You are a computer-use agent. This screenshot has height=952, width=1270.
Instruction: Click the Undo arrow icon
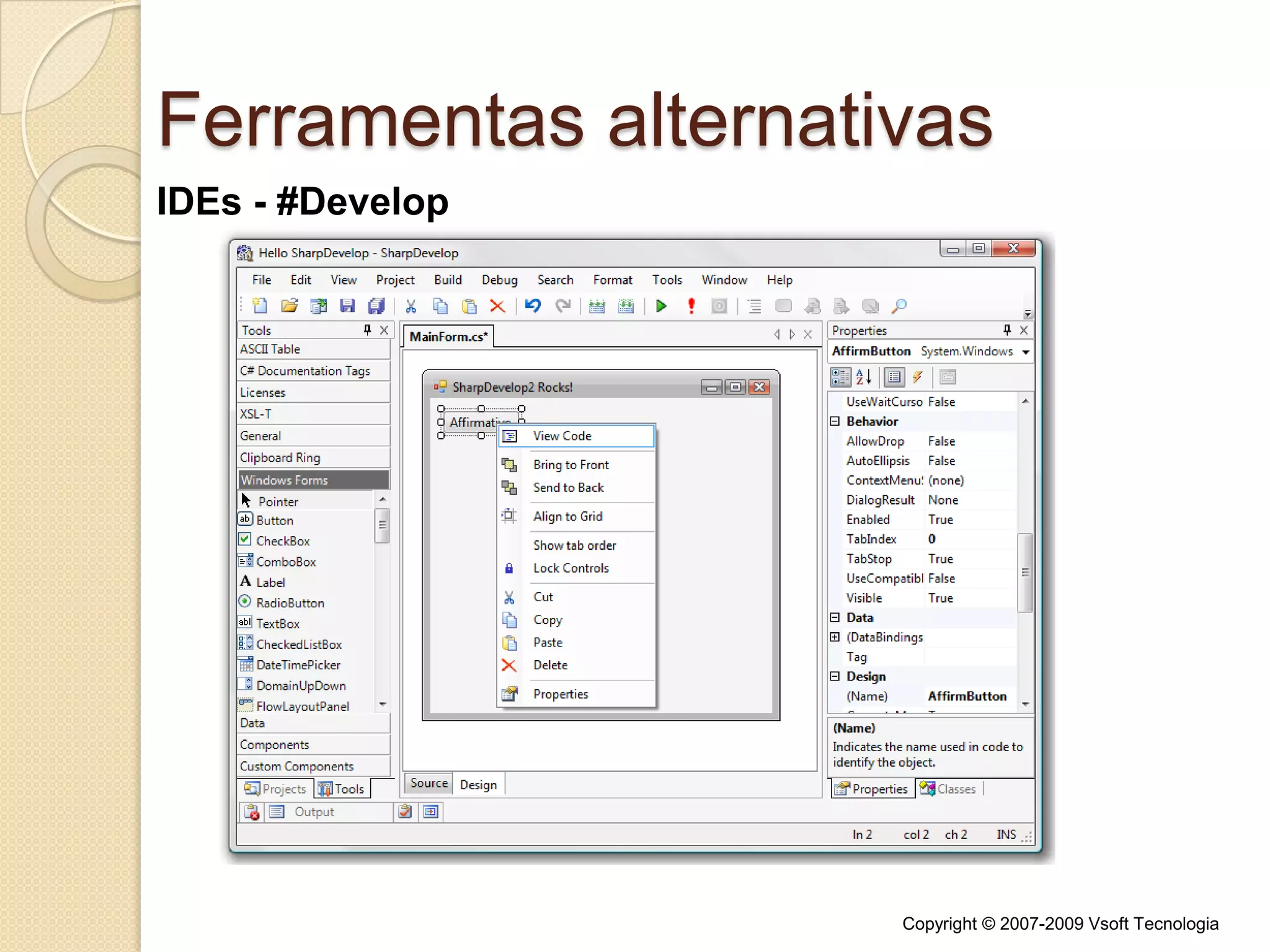[x=533, y=306]
